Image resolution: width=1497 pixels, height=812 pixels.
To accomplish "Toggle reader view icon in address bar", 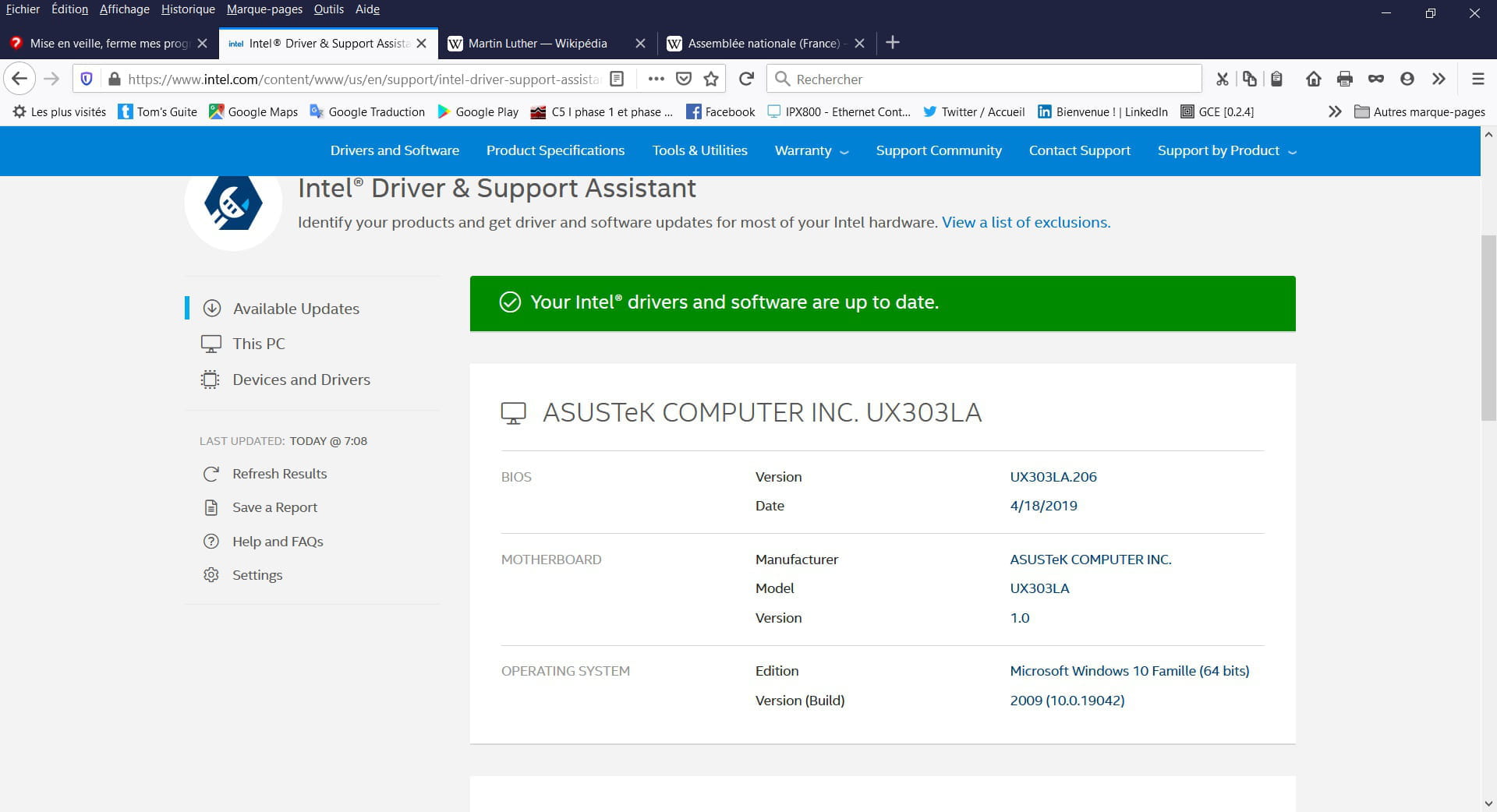I will click(617, 79).
